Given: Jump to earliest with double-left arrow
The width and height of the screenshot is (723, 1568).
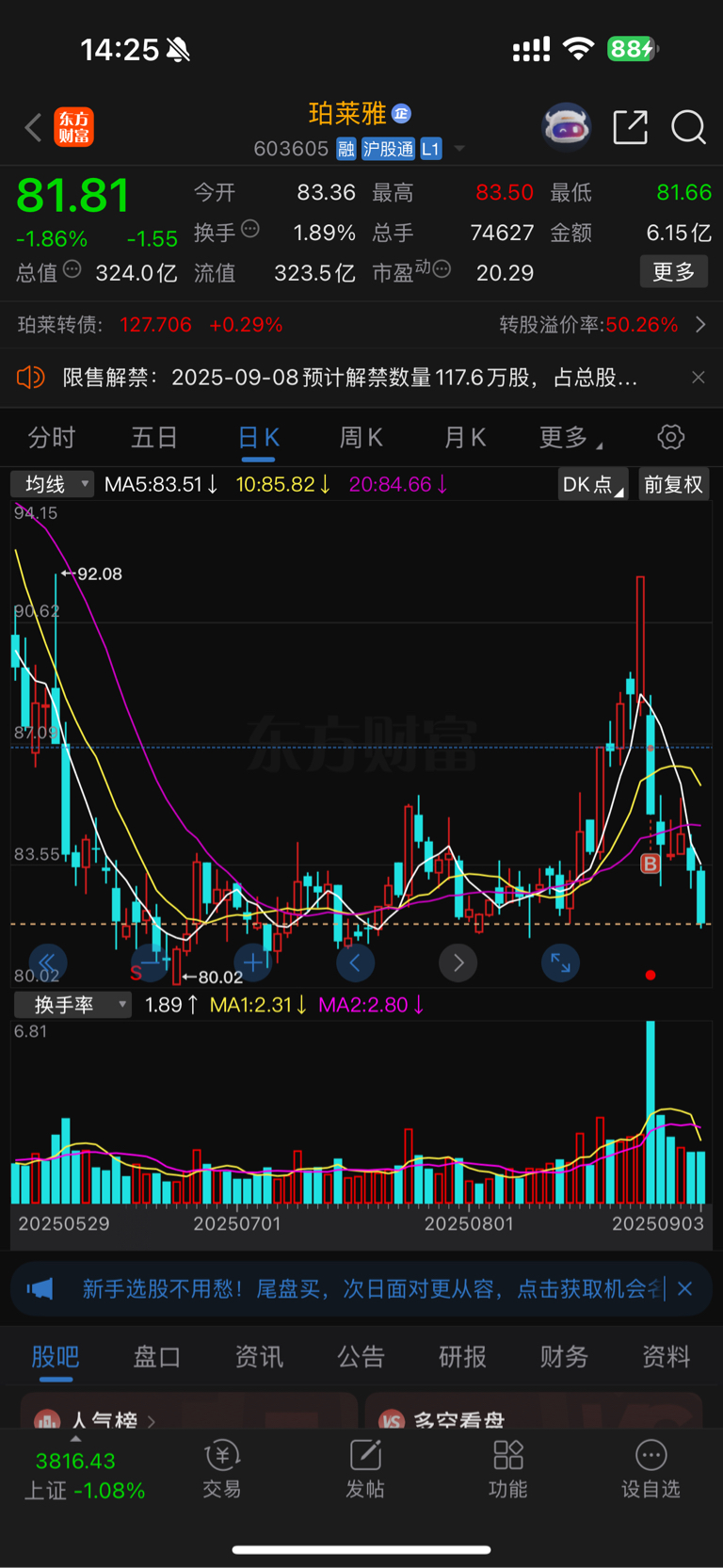Looking at the screenshot, I should (x=47, y=962).
